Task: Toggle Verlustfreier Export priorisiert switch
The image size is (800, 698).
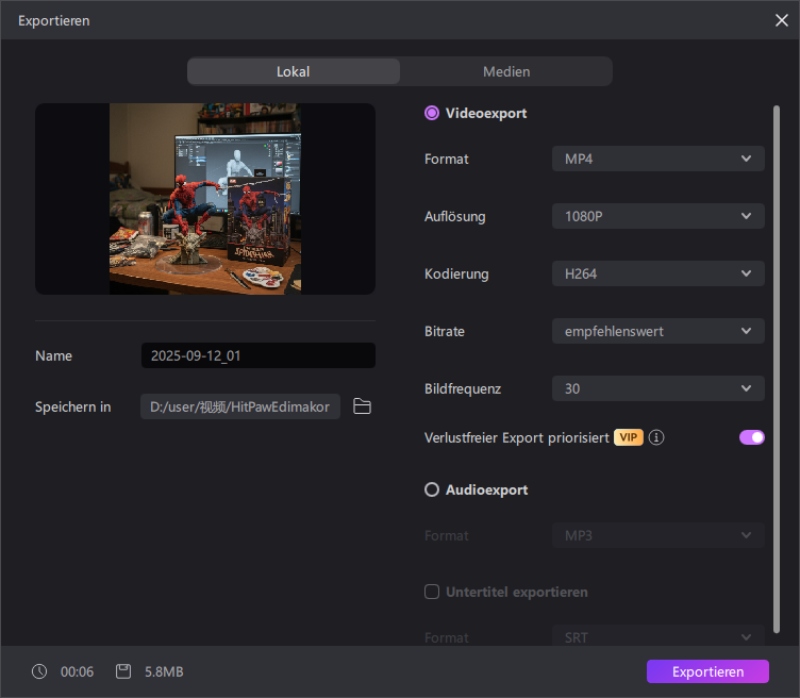Action: 752,437
